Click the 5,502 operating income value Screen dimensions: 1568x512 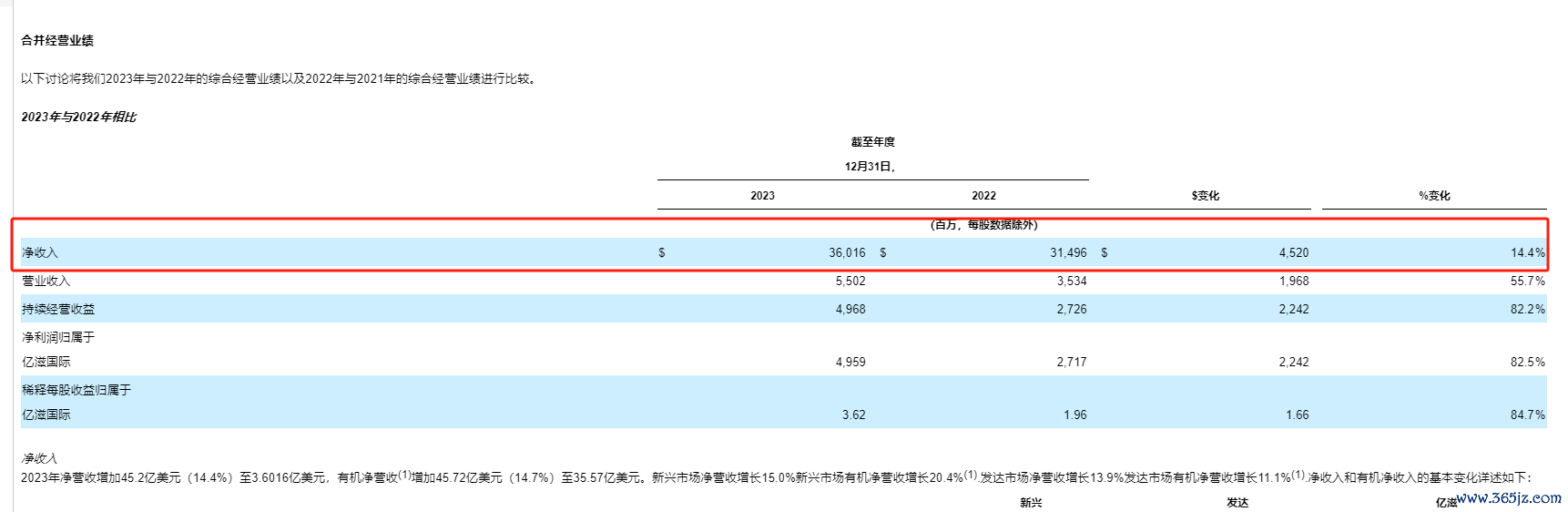click(x=850, y=281)
